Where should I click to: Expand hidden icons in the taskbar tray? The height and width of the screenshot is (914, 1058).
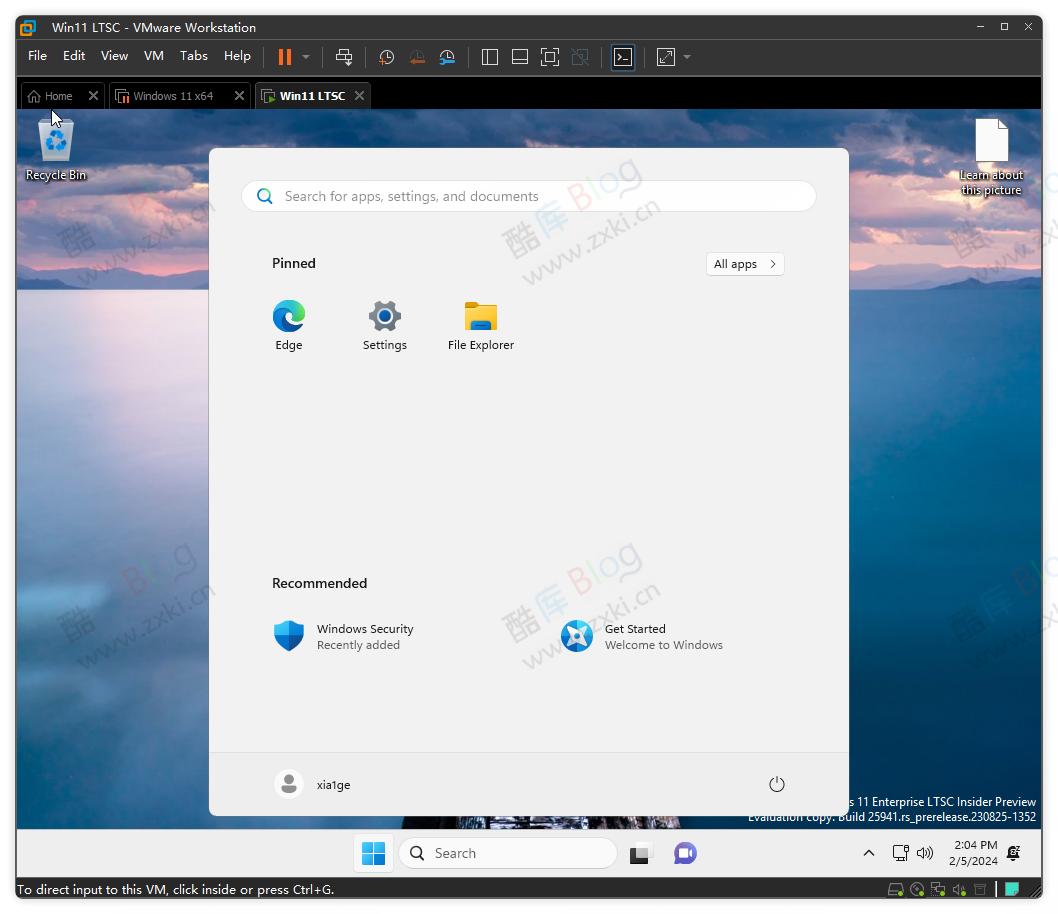point(869,853)
